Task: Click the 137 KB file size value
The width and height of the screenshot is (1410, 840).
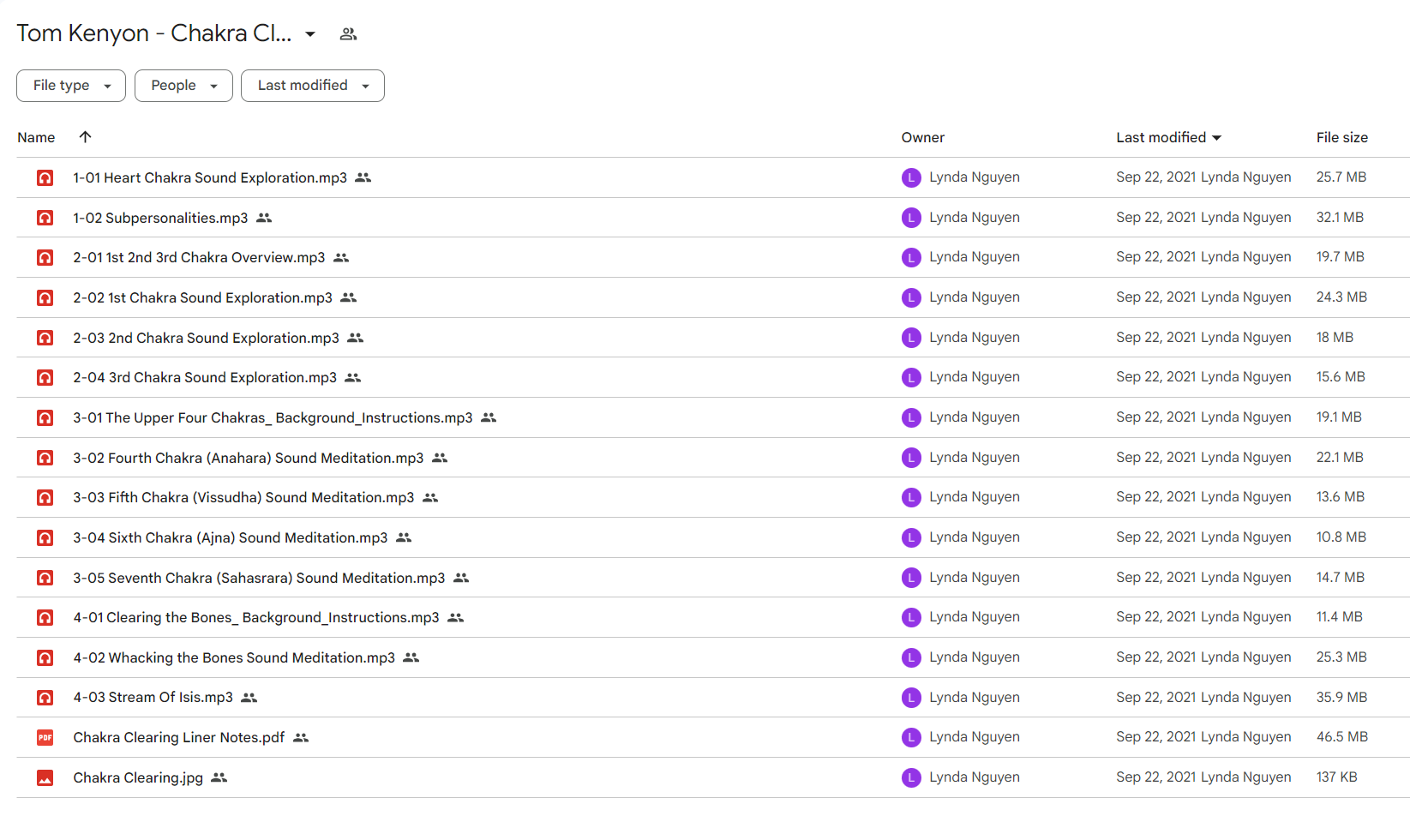Action: pos(1337,777)
